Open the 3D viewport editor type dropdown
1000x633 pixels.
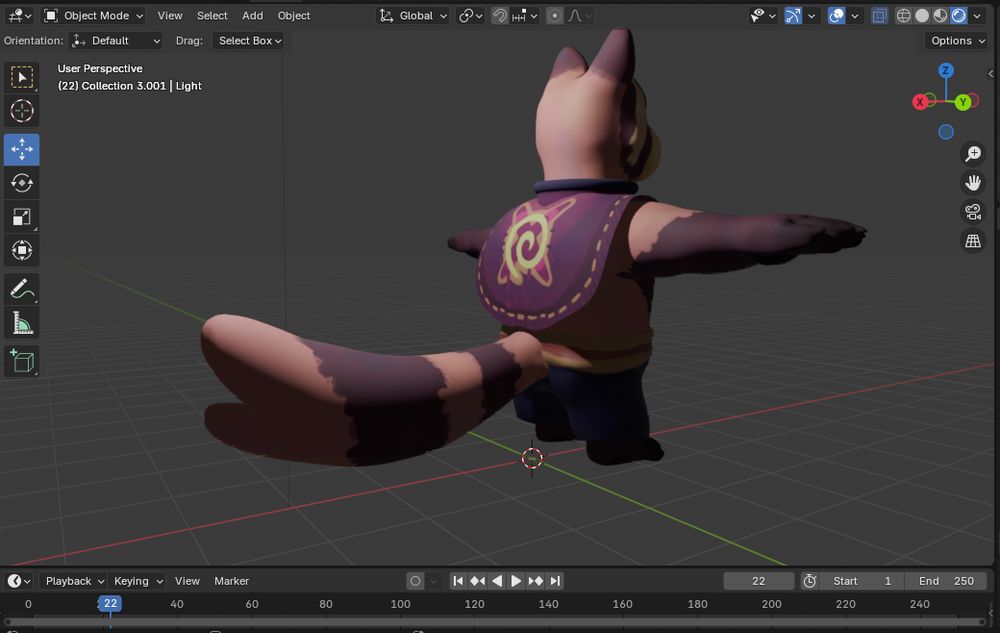click(20, 16)
